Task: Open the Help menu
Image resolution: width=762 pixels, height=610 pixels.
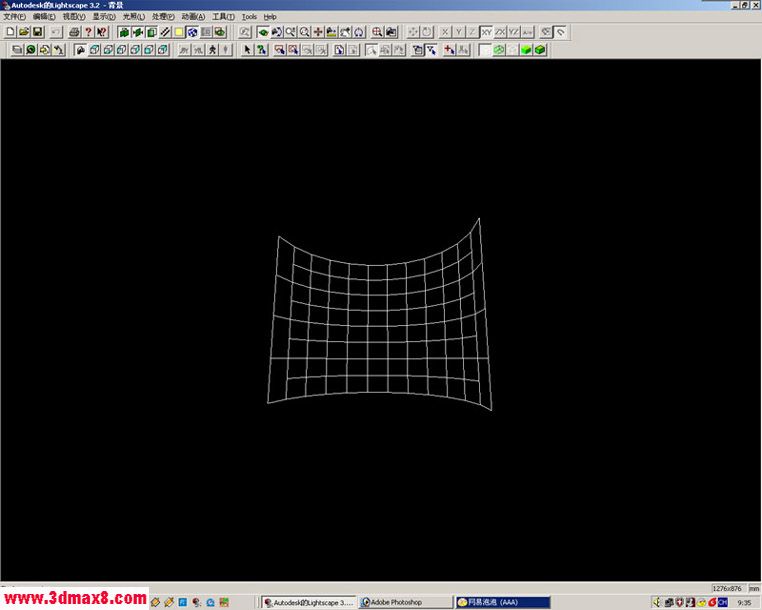Action: [x=270, y=17]
